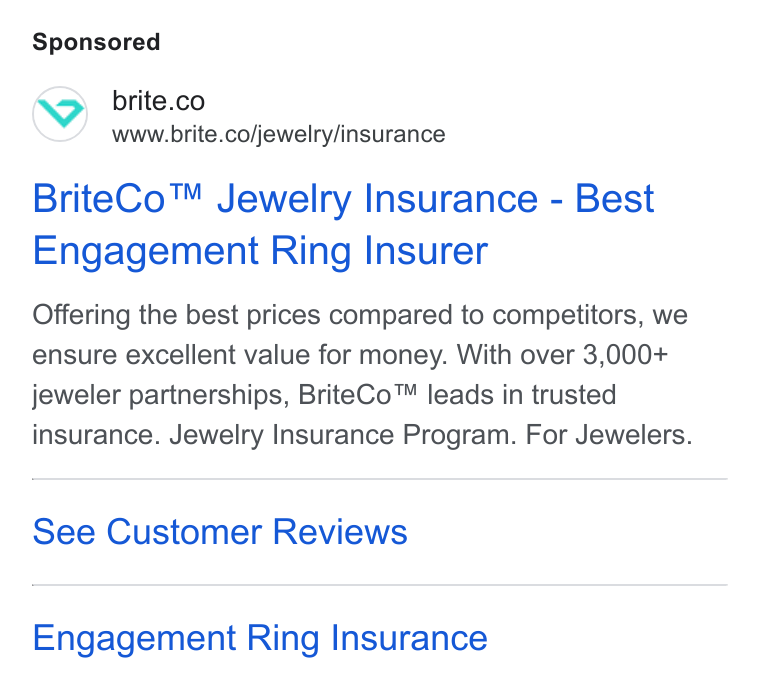Click the word 'Reviews' in the sitelink
This screenshot has height=690, width=760.
point(340,532)
